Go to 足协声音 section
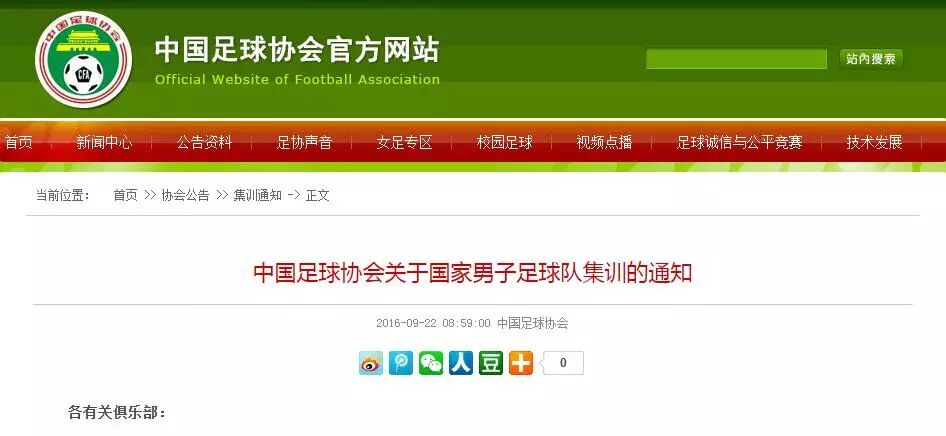Screen dimensions: 946x436 (304, 142)
